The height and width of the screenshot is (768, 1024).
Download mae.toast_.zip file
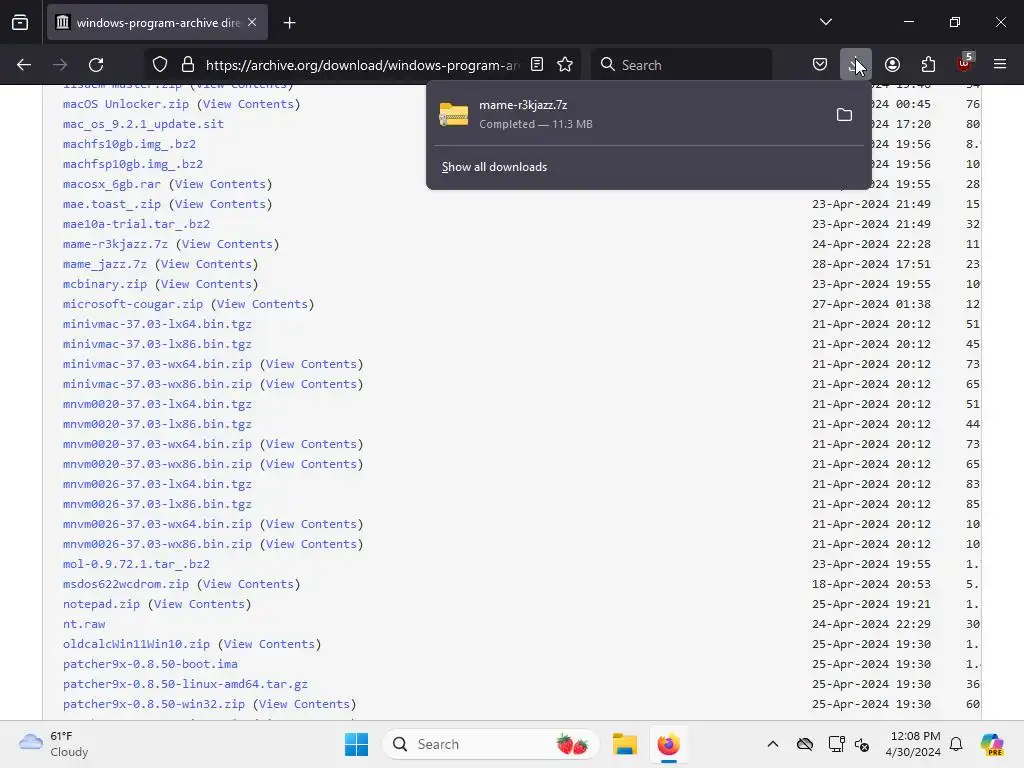(112, 204)
